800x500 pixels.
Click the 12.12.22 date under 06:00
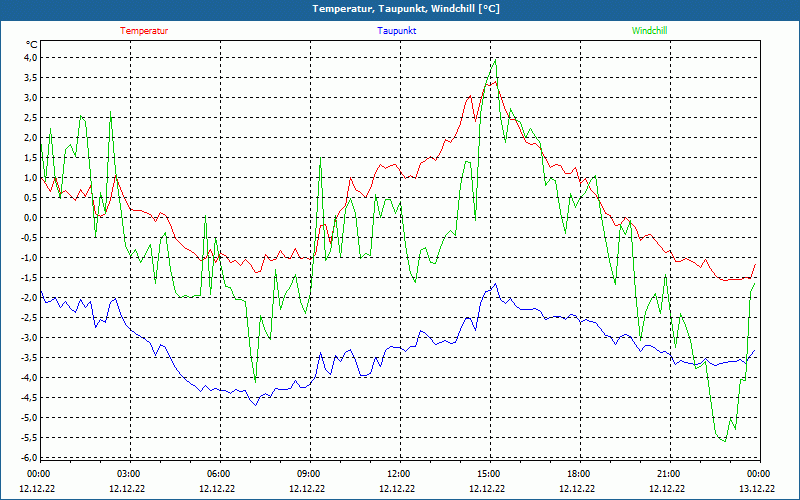click(217, 488)
